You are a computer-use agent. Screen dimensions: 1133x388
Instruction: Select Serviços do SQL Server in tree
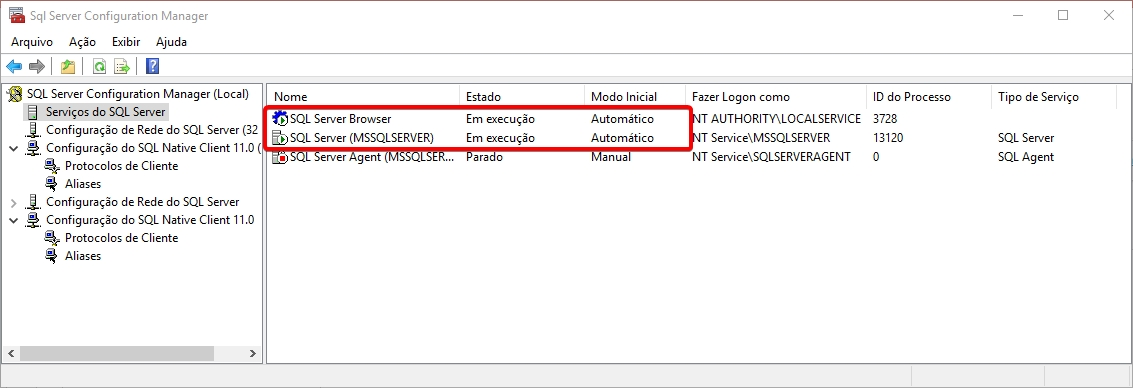106,112
